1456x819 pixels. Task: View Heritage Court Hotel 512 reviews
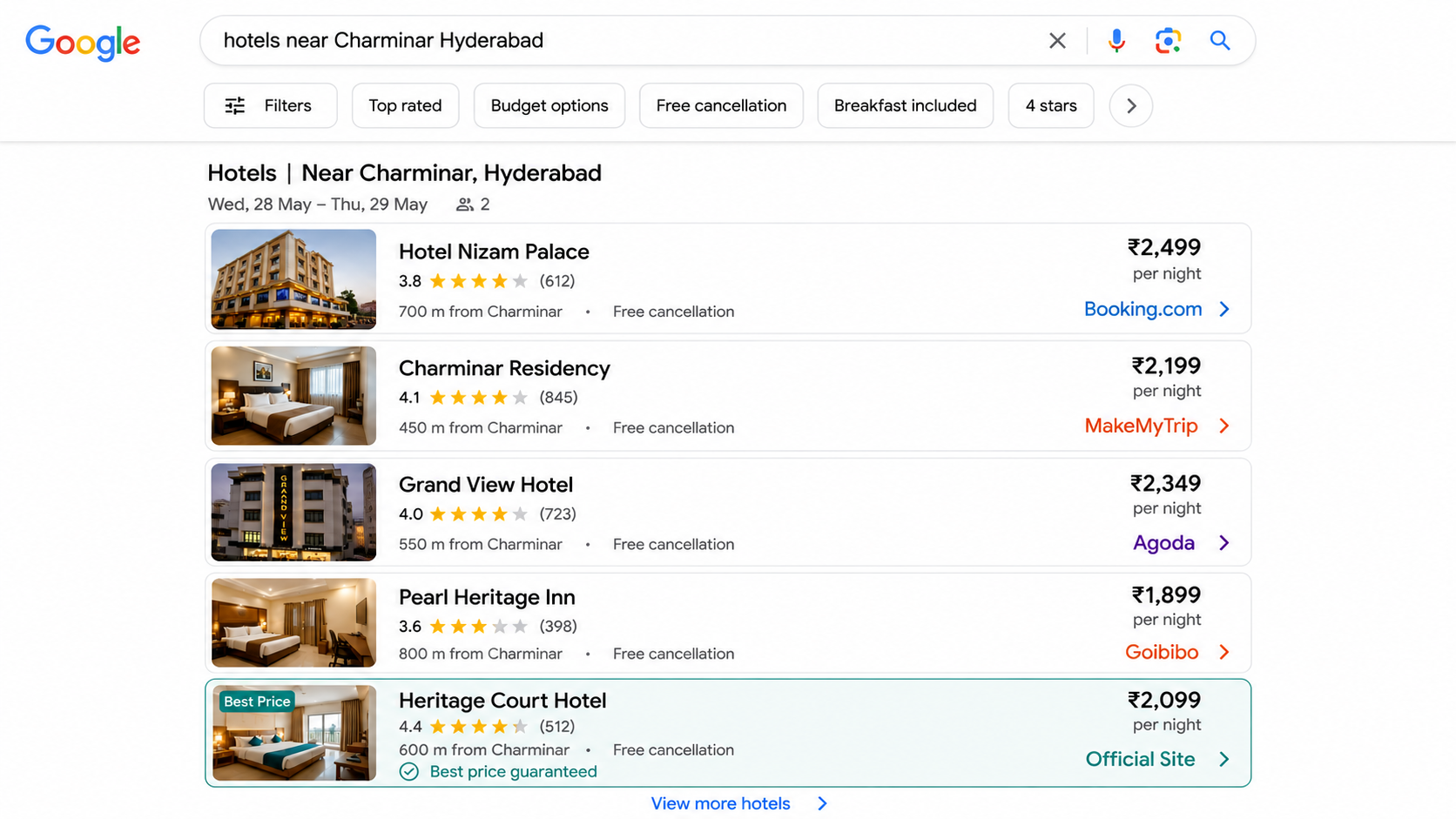tap(557, 727)
